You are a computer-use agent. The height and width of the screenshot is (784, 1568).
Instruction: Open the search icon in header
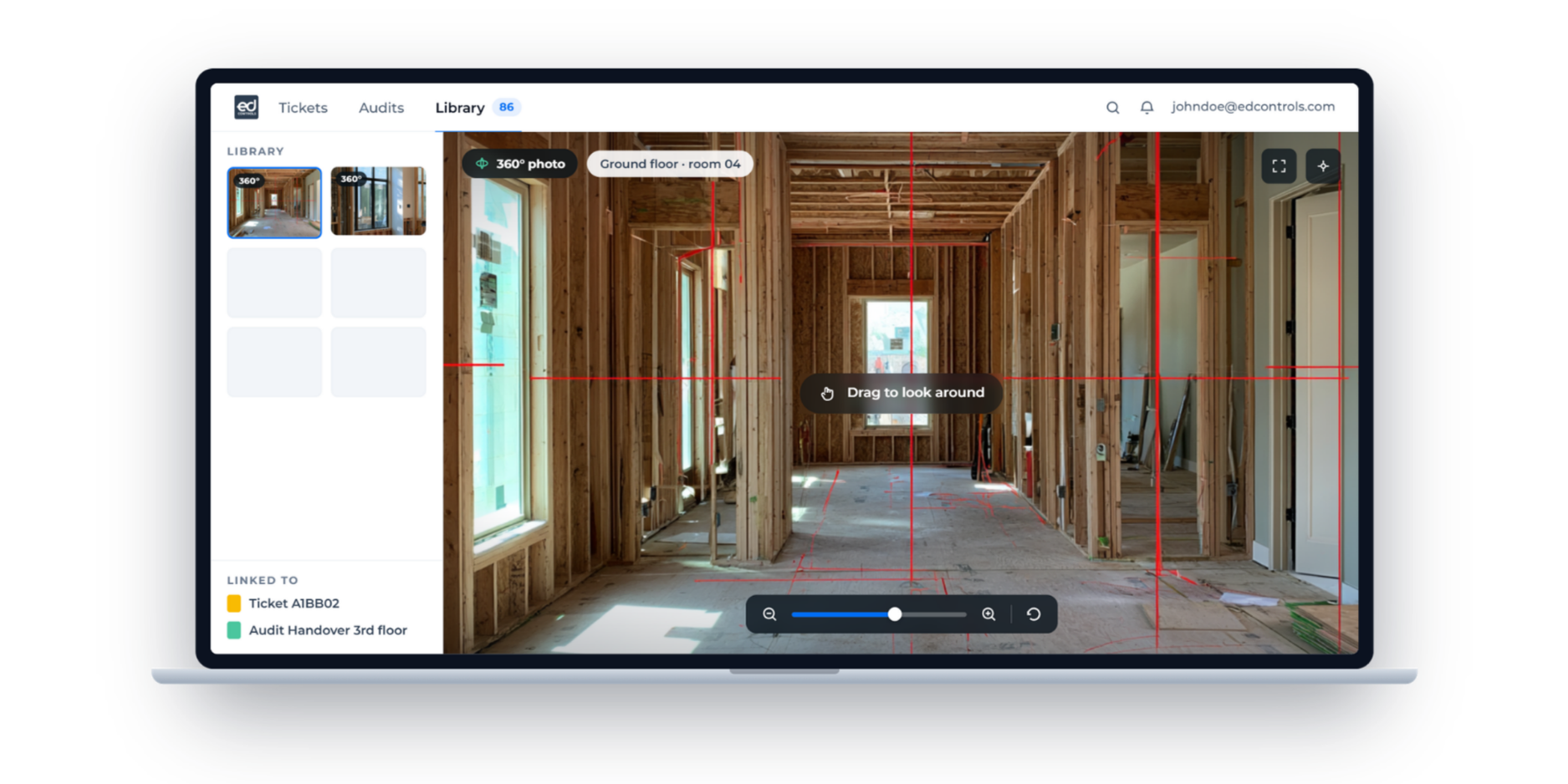[x=1112, y=107]
